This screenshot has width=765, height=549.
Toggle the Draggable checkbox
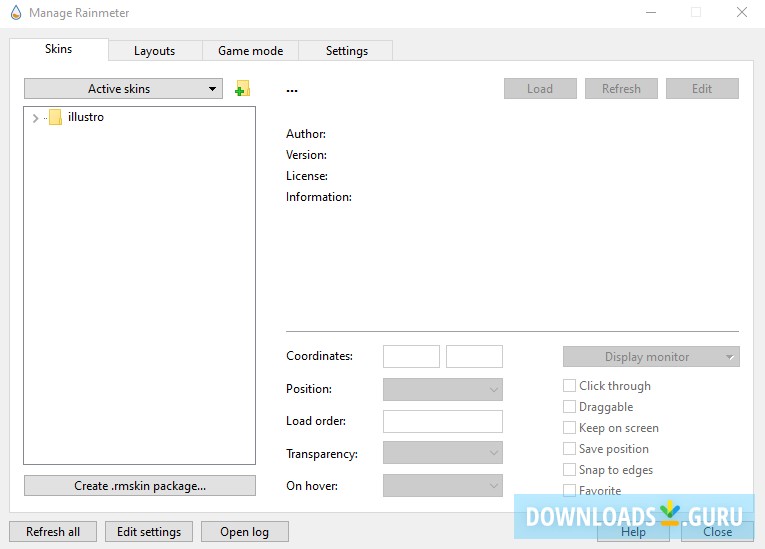click(569, 407)
